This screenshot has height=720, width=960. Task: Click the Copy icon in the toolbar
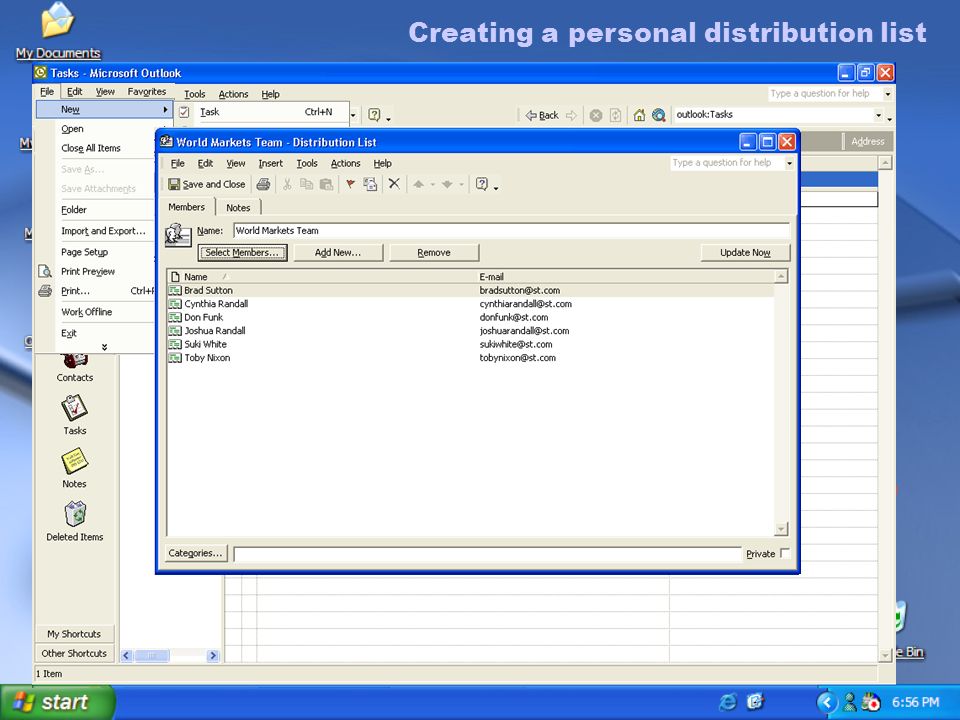[x=306, y=184]
